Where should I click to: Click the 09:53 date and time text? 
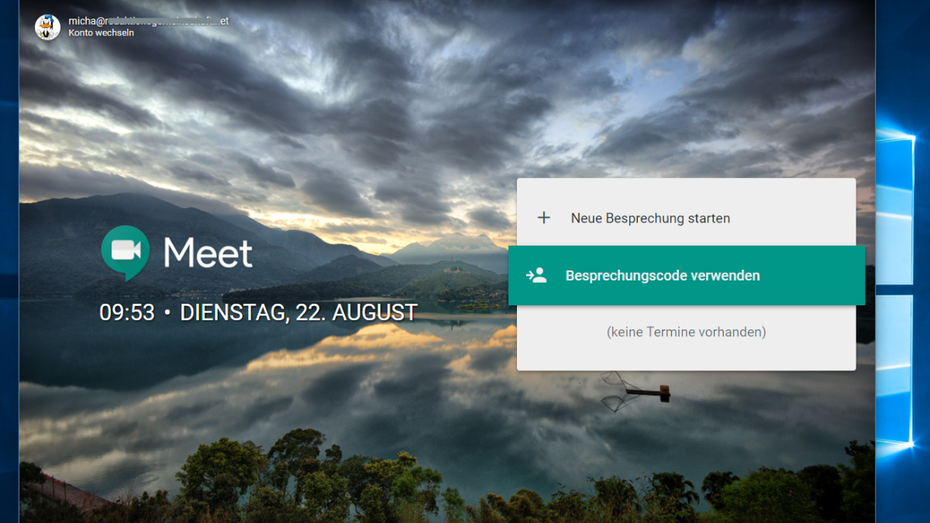point(258,312)
